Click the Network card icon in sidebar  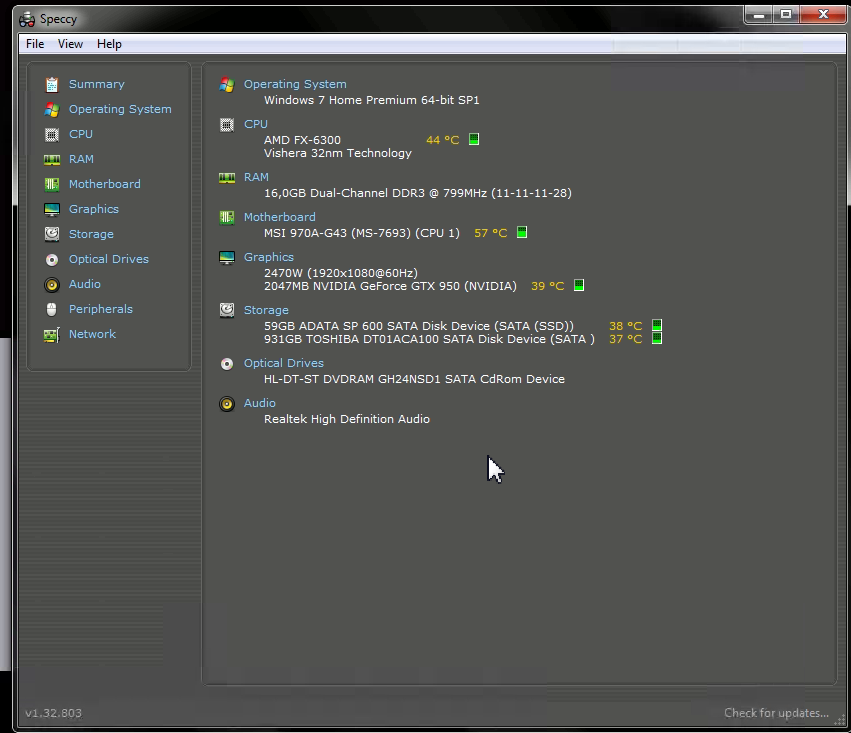point(52,335)
